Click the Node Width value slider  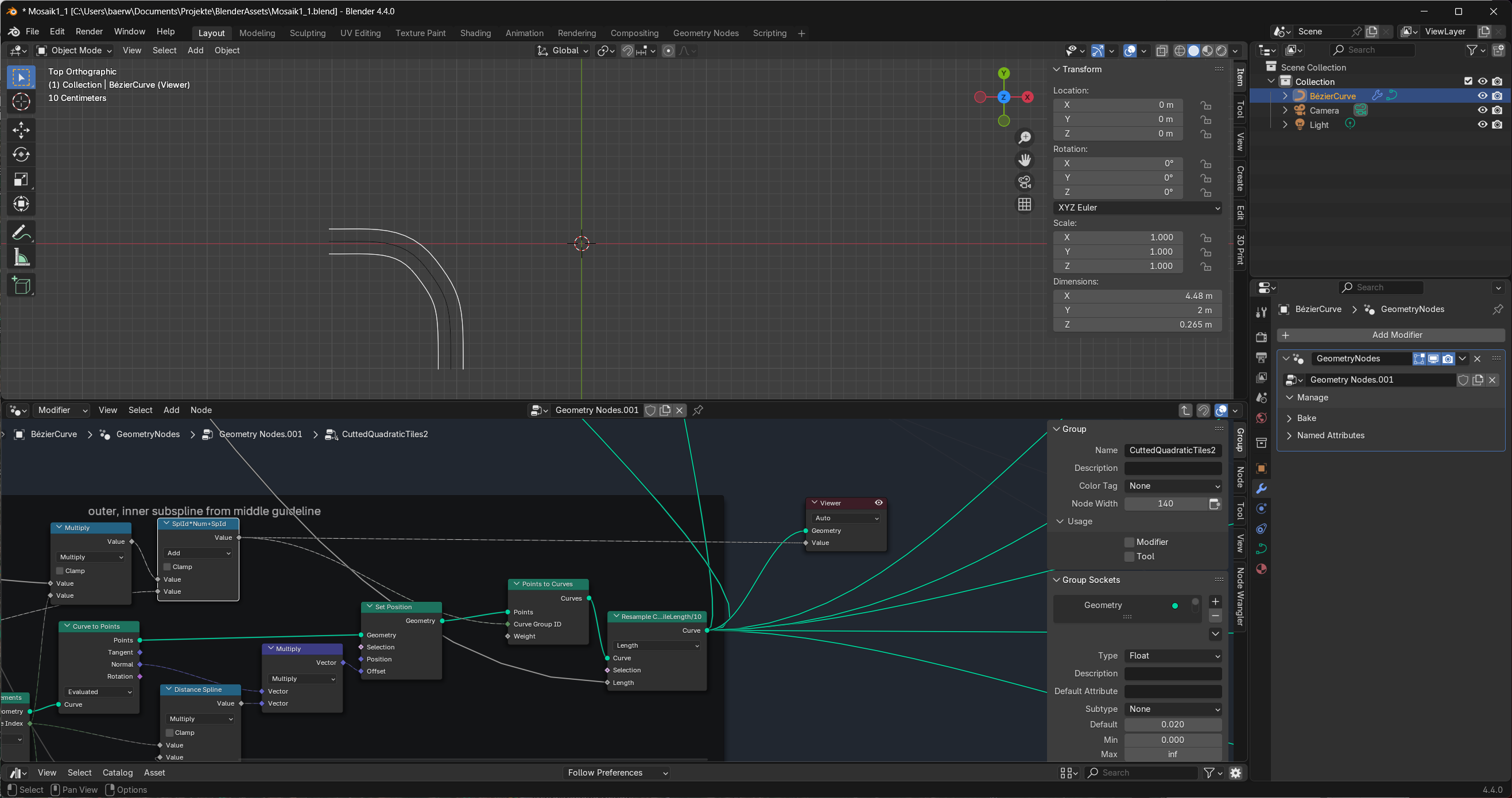pyautogui.click(x=1165, y=504)
